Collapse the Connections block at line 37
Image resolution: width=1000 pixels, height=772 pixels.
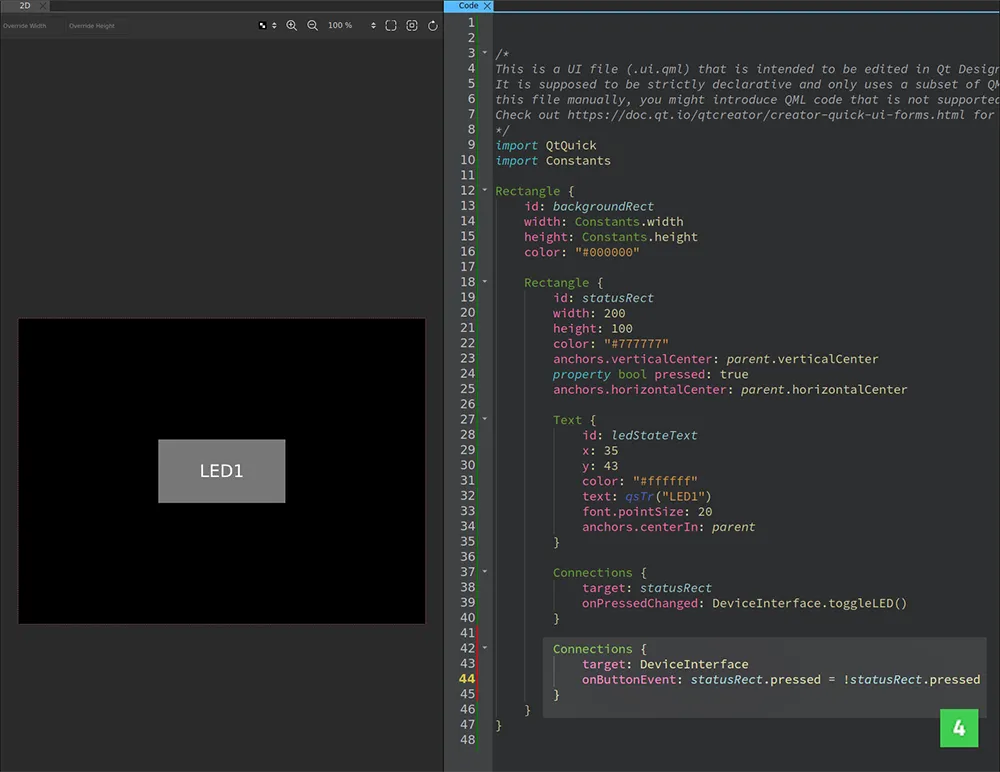486,572
